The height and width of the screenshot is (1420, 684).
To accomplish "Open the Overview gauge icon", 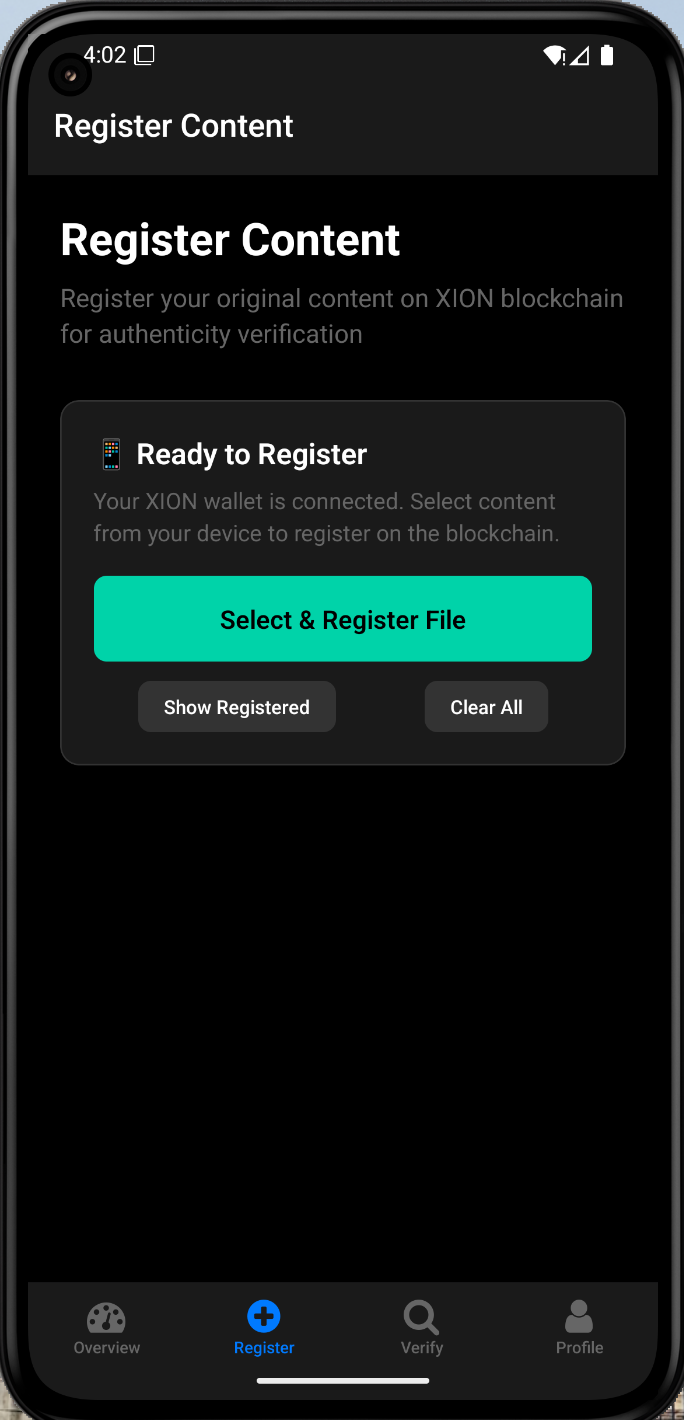I will point(106,1318).
